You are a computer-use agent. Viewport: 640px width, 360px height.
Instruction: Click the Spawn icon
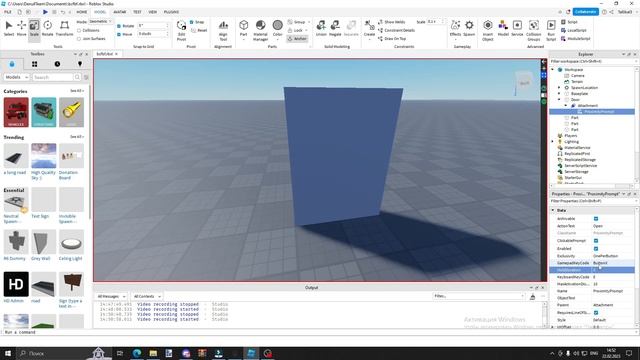(469, 28)
